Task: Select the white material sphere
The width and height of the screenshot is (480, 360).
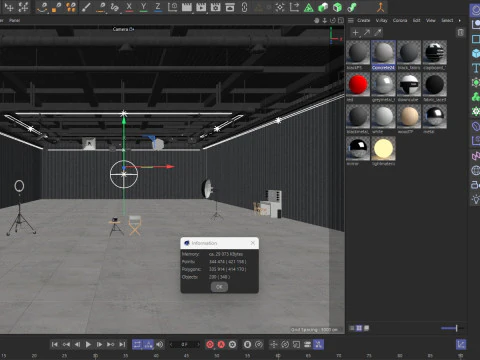Action: point(383,117)
